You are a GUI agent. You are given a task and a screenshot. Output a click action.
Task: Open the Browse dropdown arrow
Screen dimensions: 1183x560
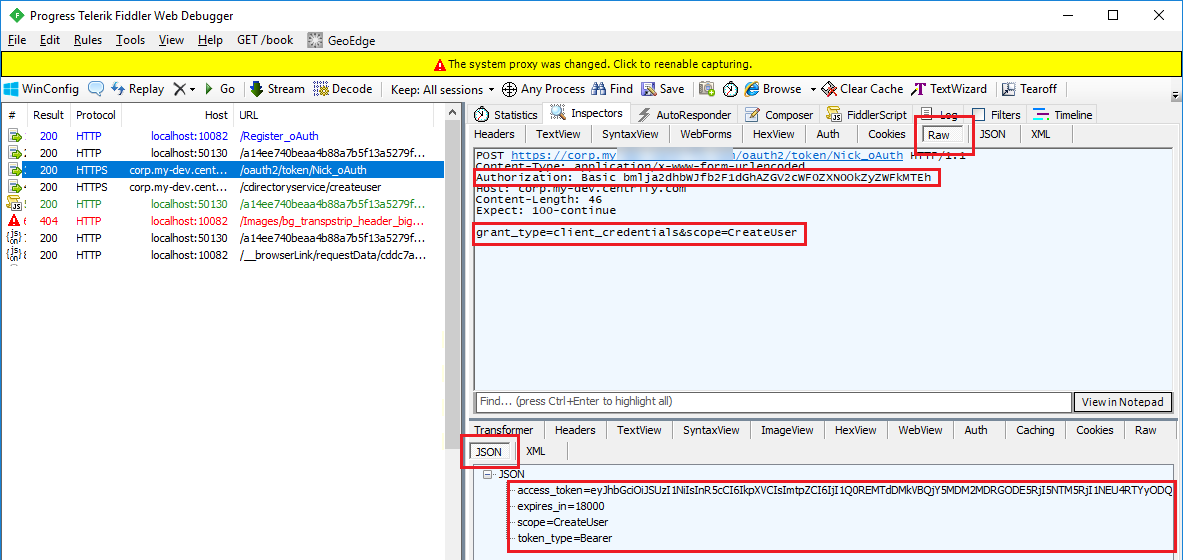coord(813,89)
